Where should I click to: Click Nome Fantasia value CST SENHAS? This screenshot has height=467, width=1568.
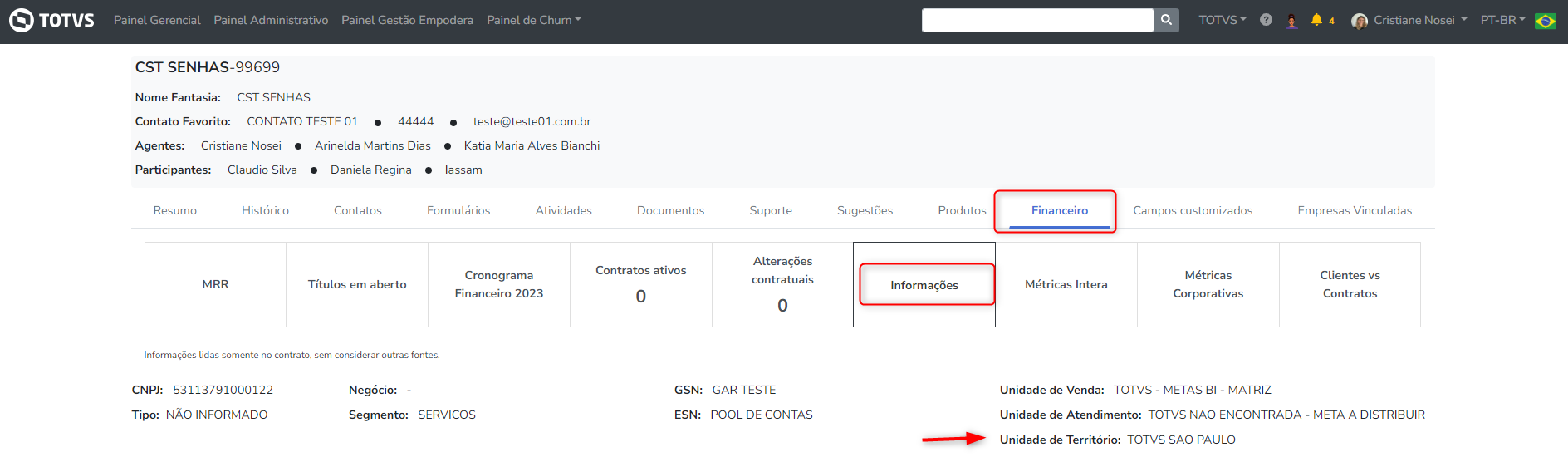[x=273, y=97]
